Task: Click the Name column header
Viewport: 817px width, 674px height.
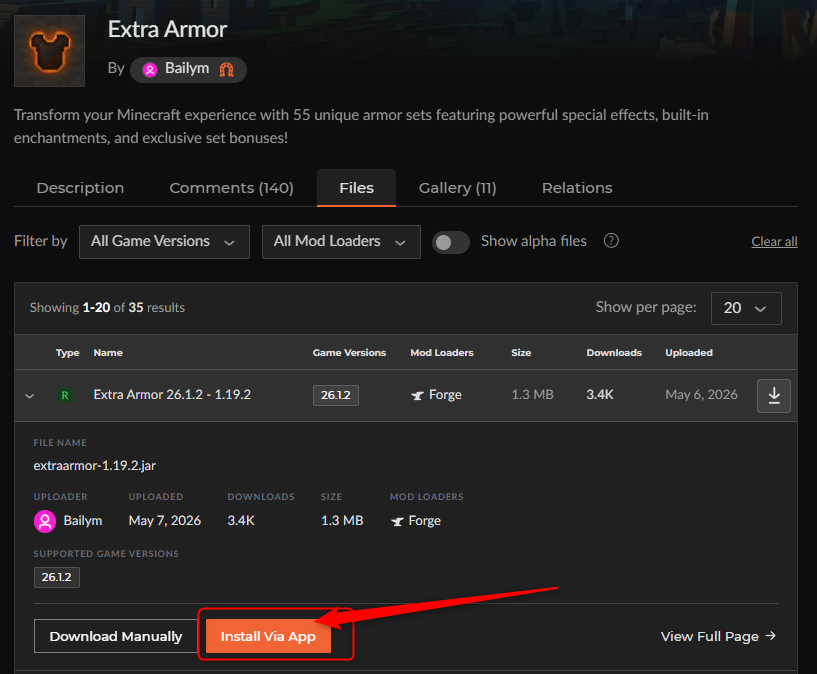Action: 108,353
